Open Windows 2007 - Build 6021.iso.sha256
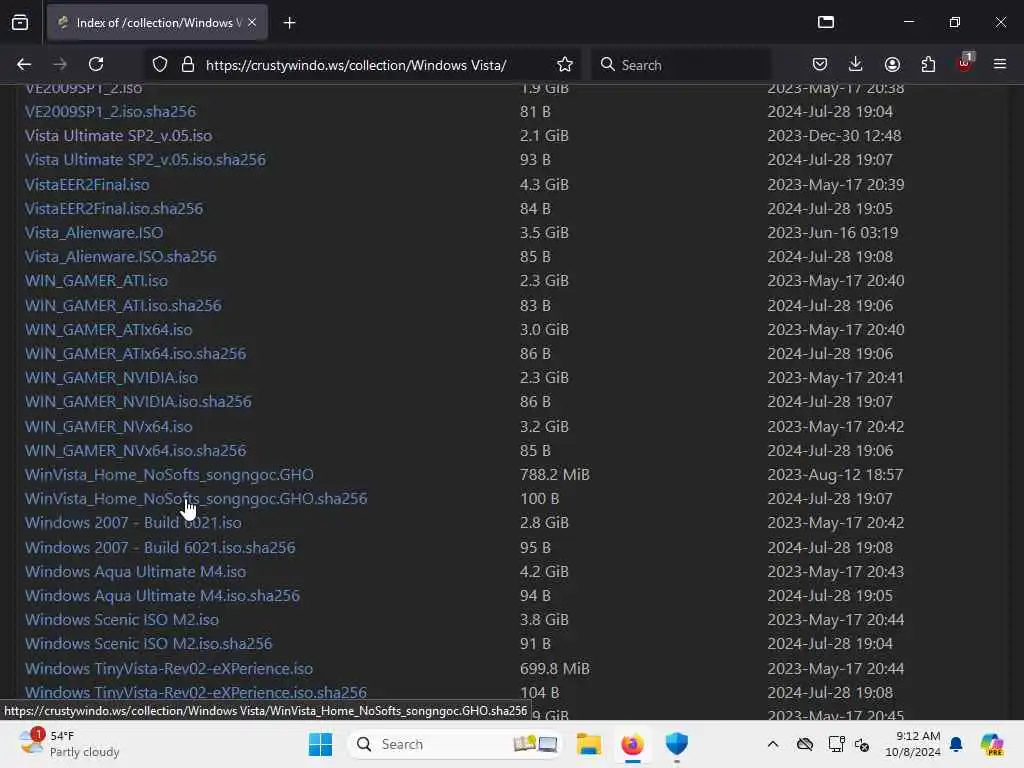This screenshot has height=768, width=1024. click(160, 548)
